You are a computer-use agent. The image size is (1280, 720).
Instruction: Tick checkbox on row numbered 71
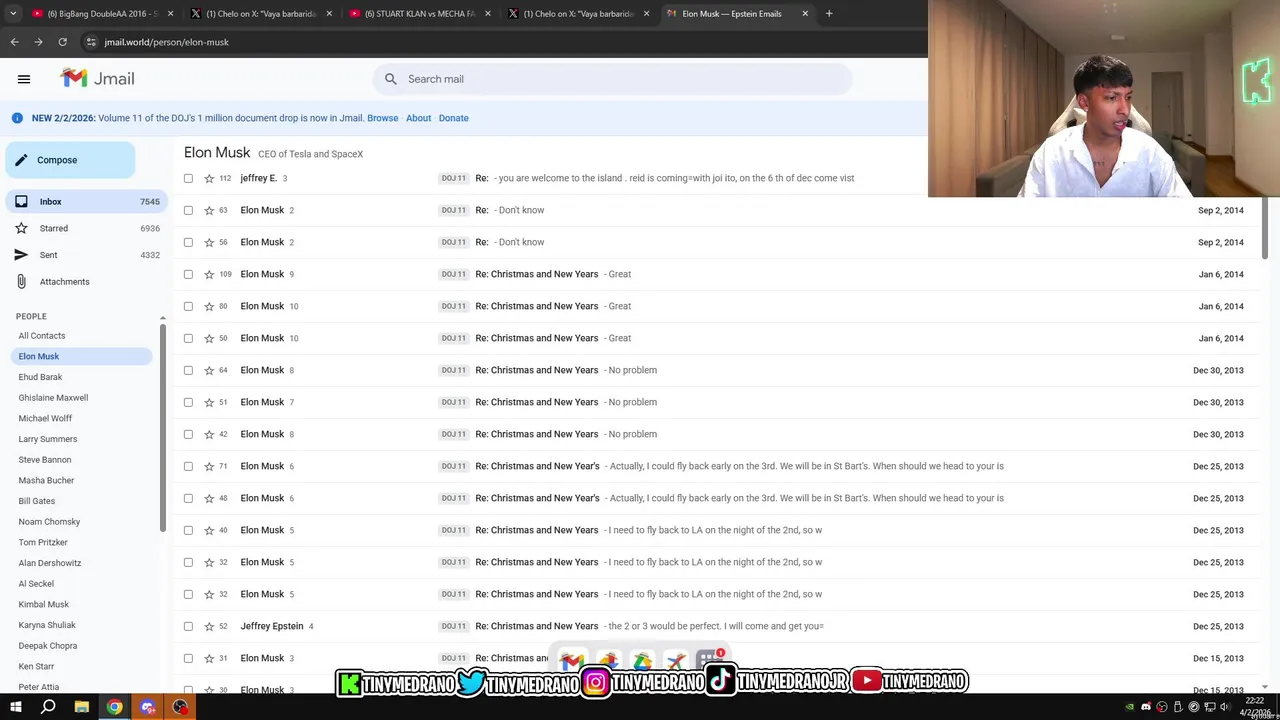pyautogui.click(x=188, y=466)
